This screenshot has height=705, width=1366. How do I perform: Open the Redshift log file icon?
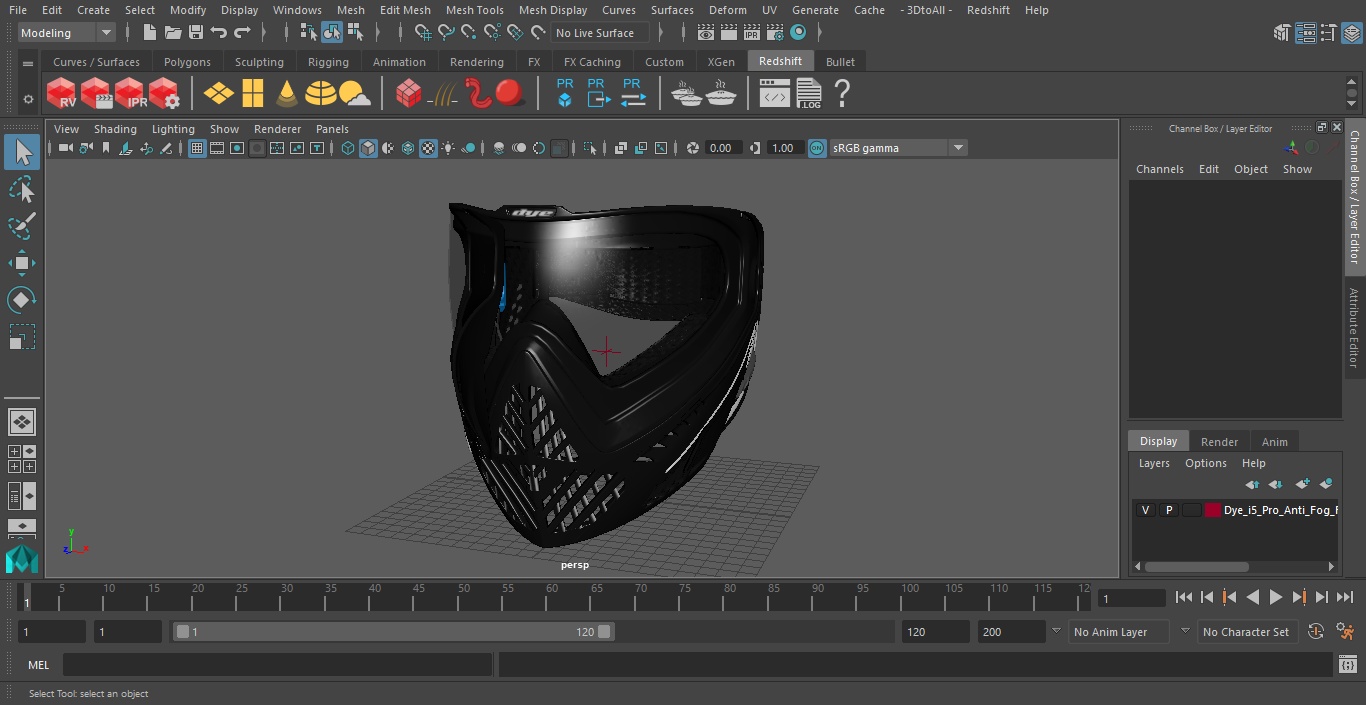pos(808,94)
